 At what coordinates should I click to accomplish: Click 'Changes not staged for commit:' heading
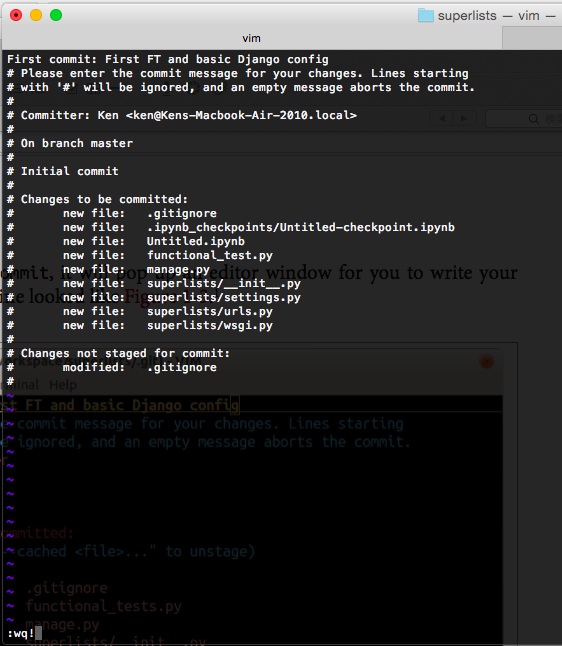(x=119, y=353)
